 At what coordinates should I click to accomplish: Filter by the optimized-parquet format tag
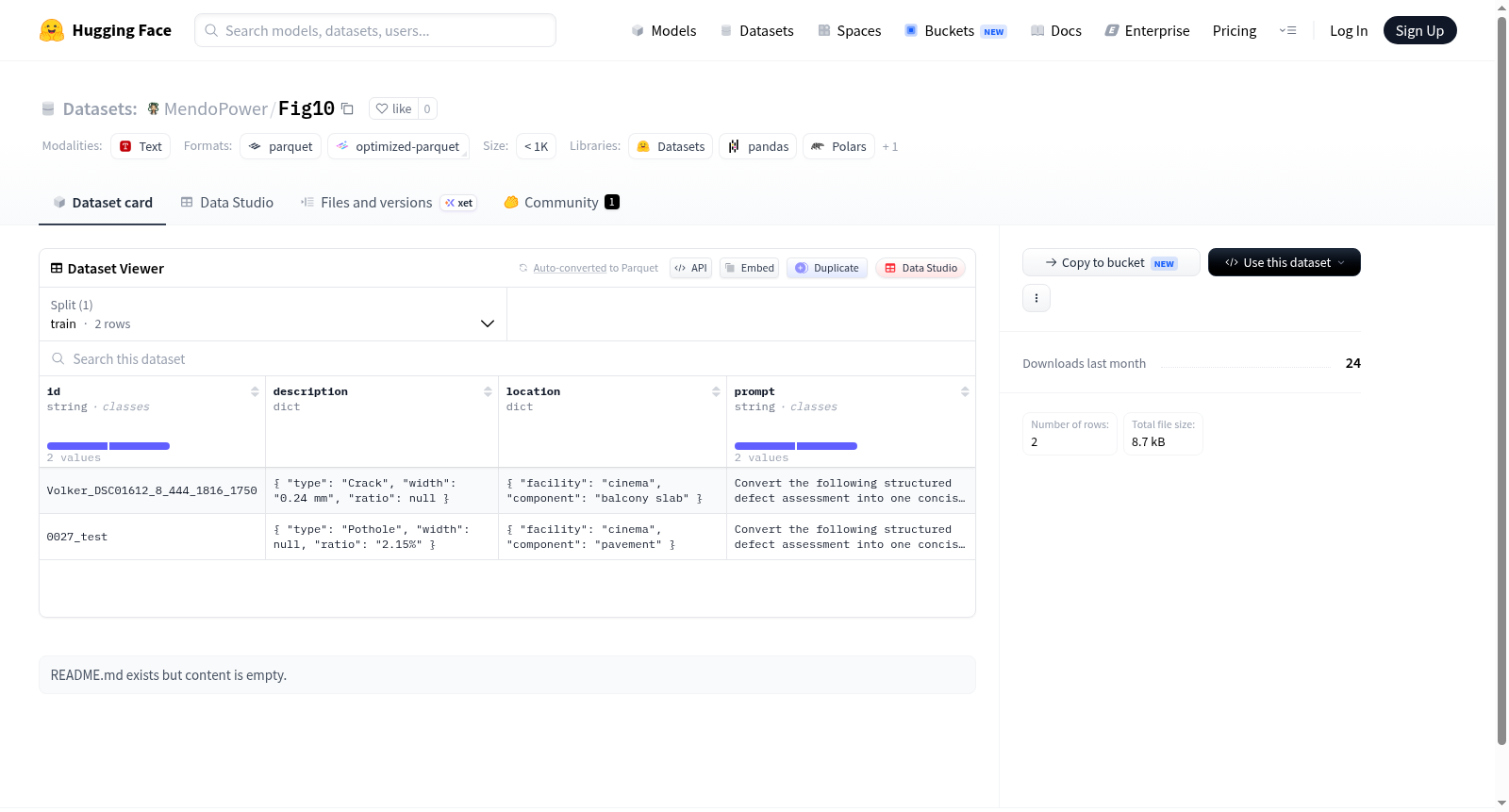398,146
